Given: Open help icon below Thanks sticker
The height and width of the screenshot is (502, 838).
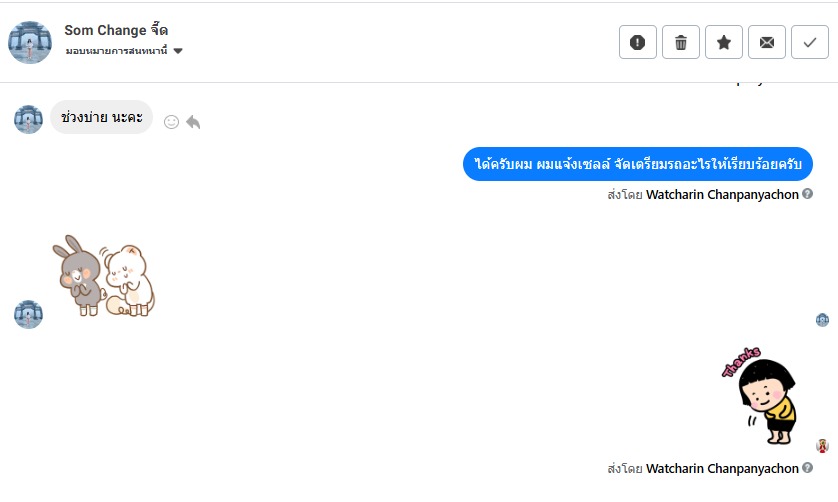Looking at the screenshot, I should tap(808, 468).
